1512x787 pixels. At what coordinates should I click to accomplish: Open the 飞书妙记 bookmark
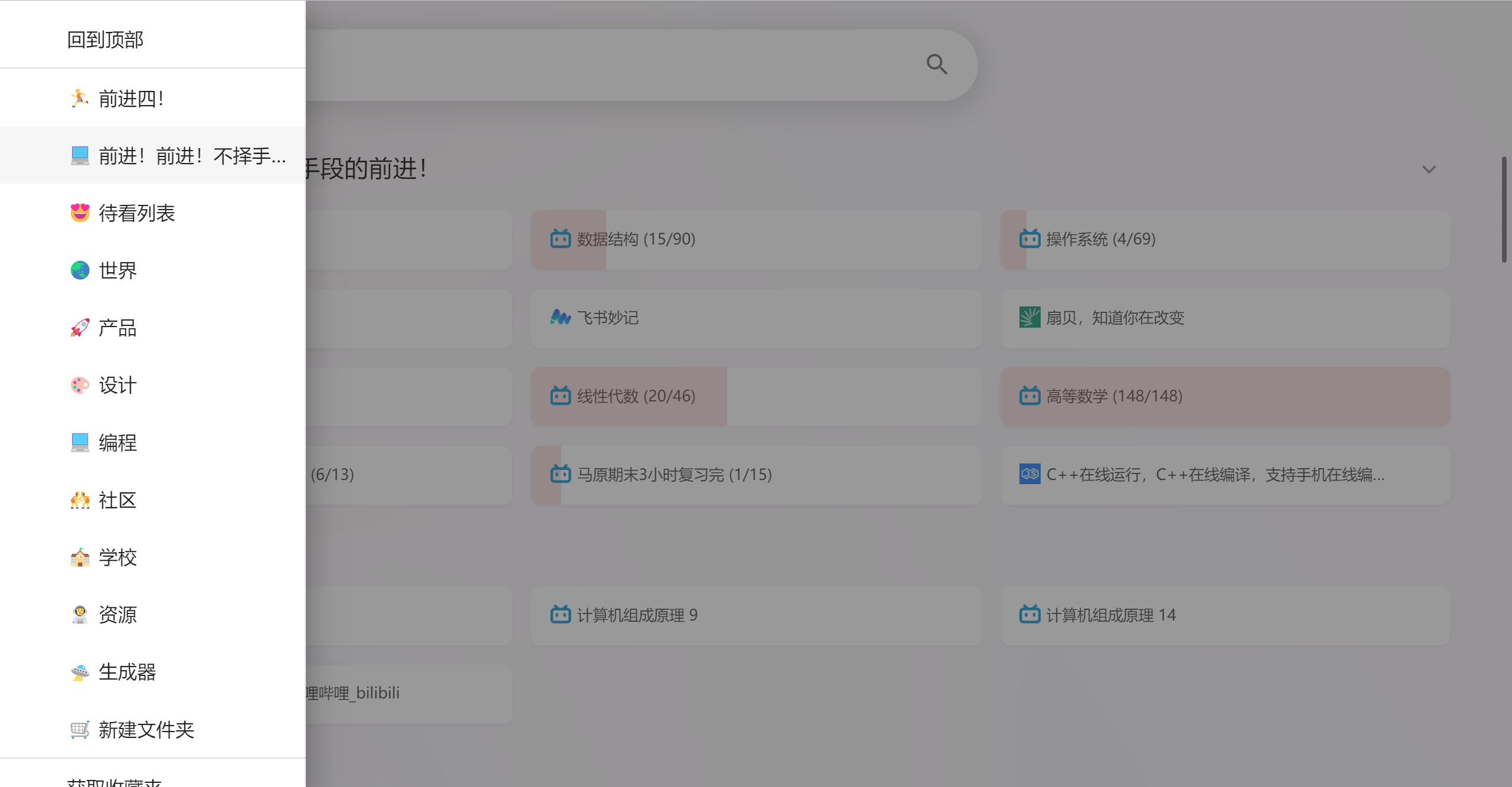coord(608,318)
